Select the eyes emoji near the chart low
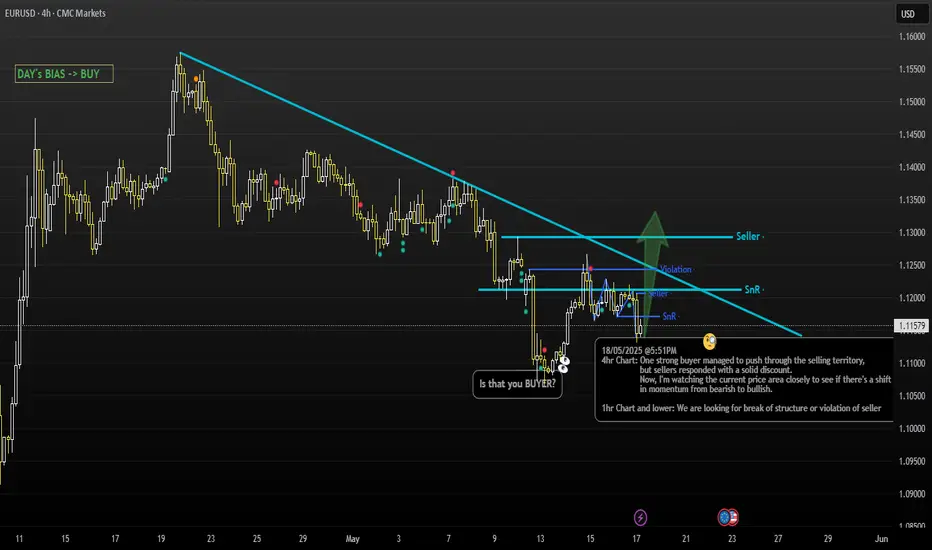 pos(563,364)
